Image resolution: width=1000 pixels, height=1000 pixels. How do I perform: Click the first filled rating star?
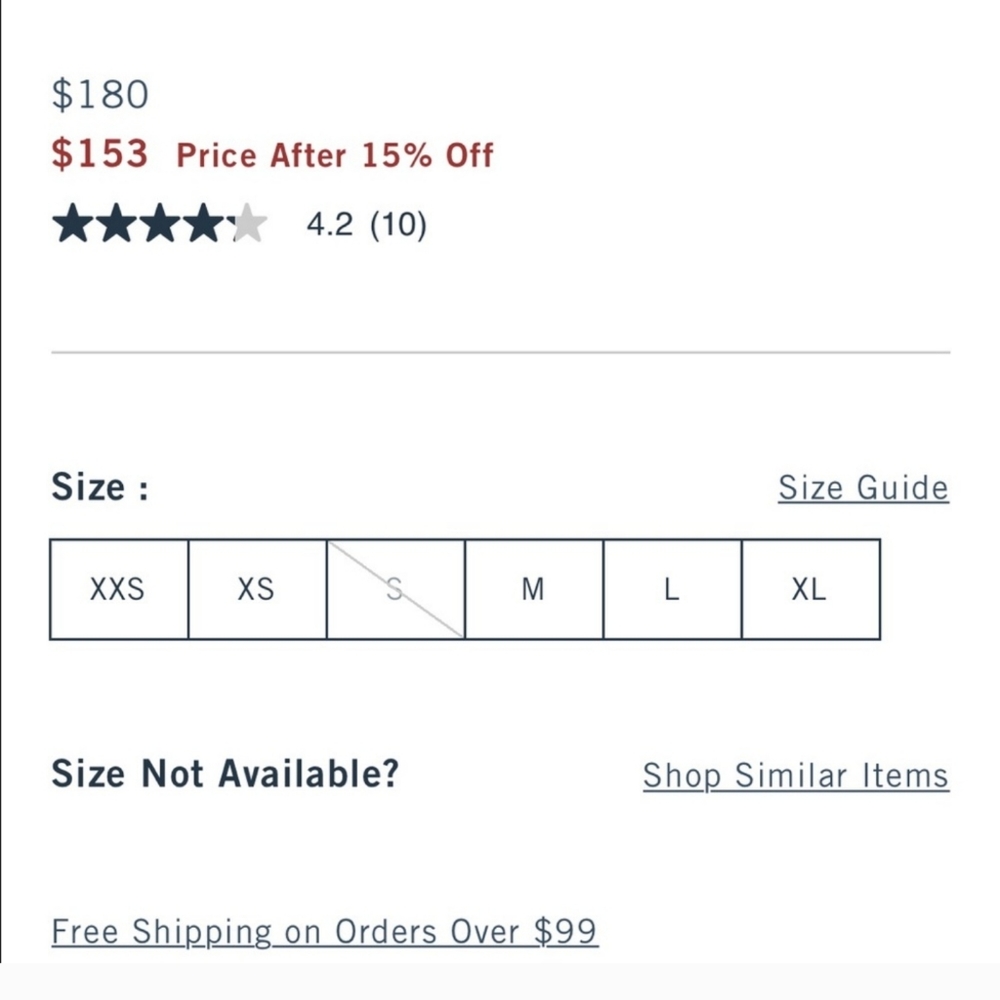tap(72, 224)
